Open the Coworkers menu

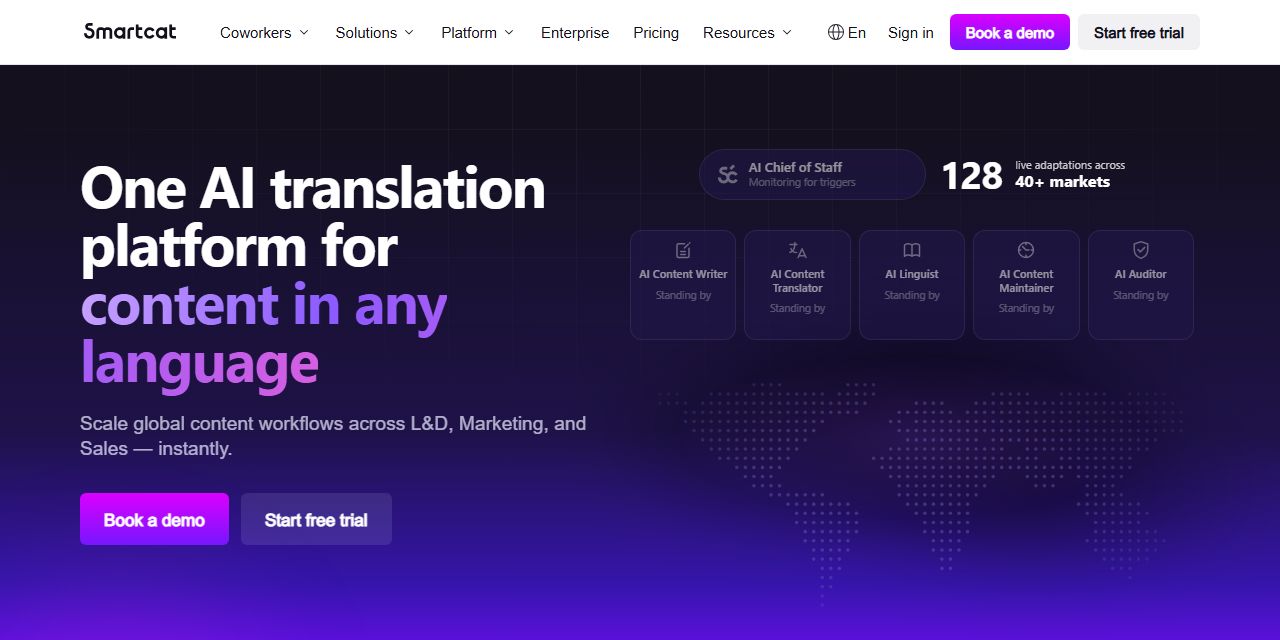(x=265, y=32)
